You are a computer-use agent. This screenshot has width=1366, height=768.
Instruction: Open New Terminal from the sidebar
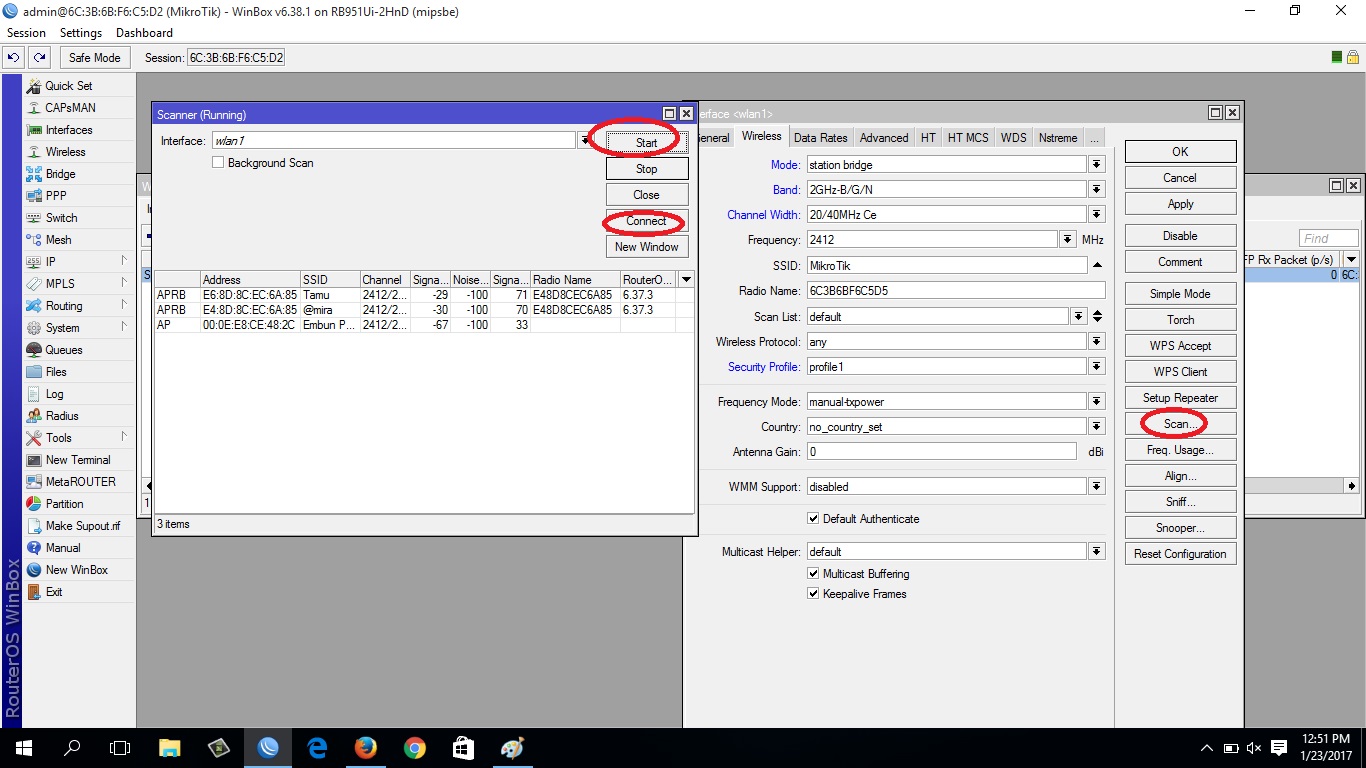78,460
